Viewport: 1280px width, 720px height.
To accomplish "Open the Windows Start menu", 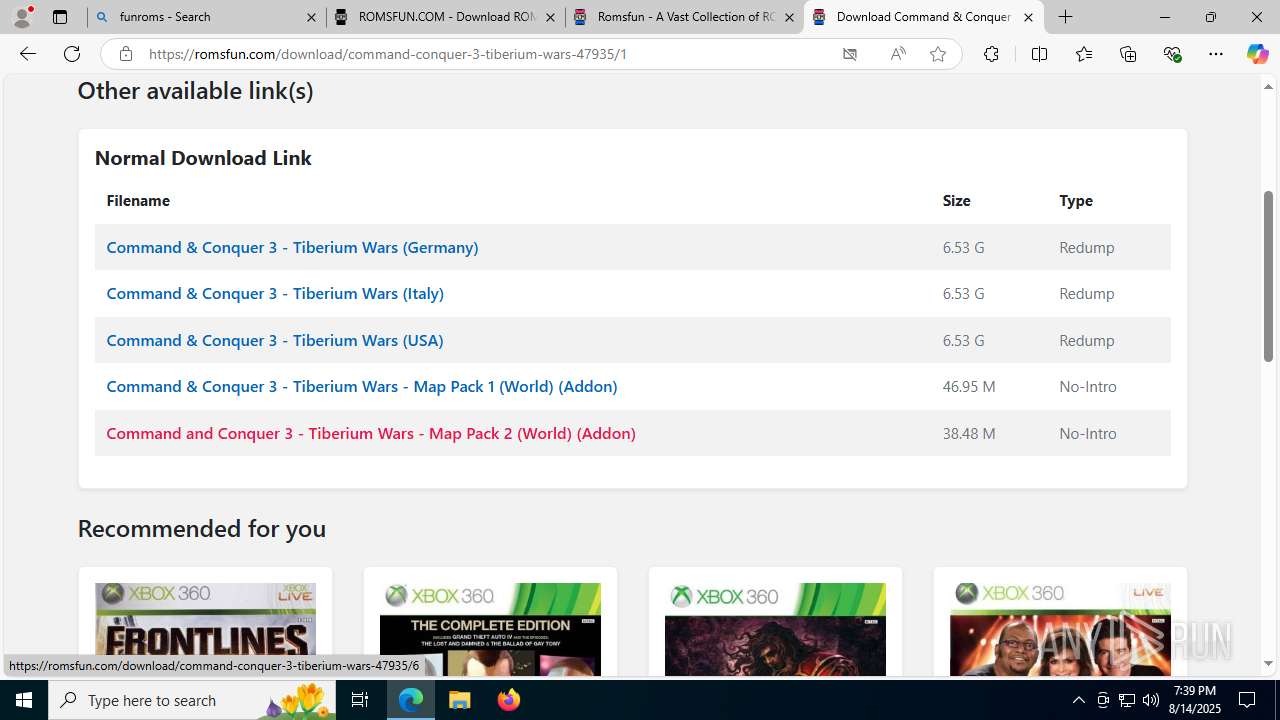I will [x=24, y=700].
